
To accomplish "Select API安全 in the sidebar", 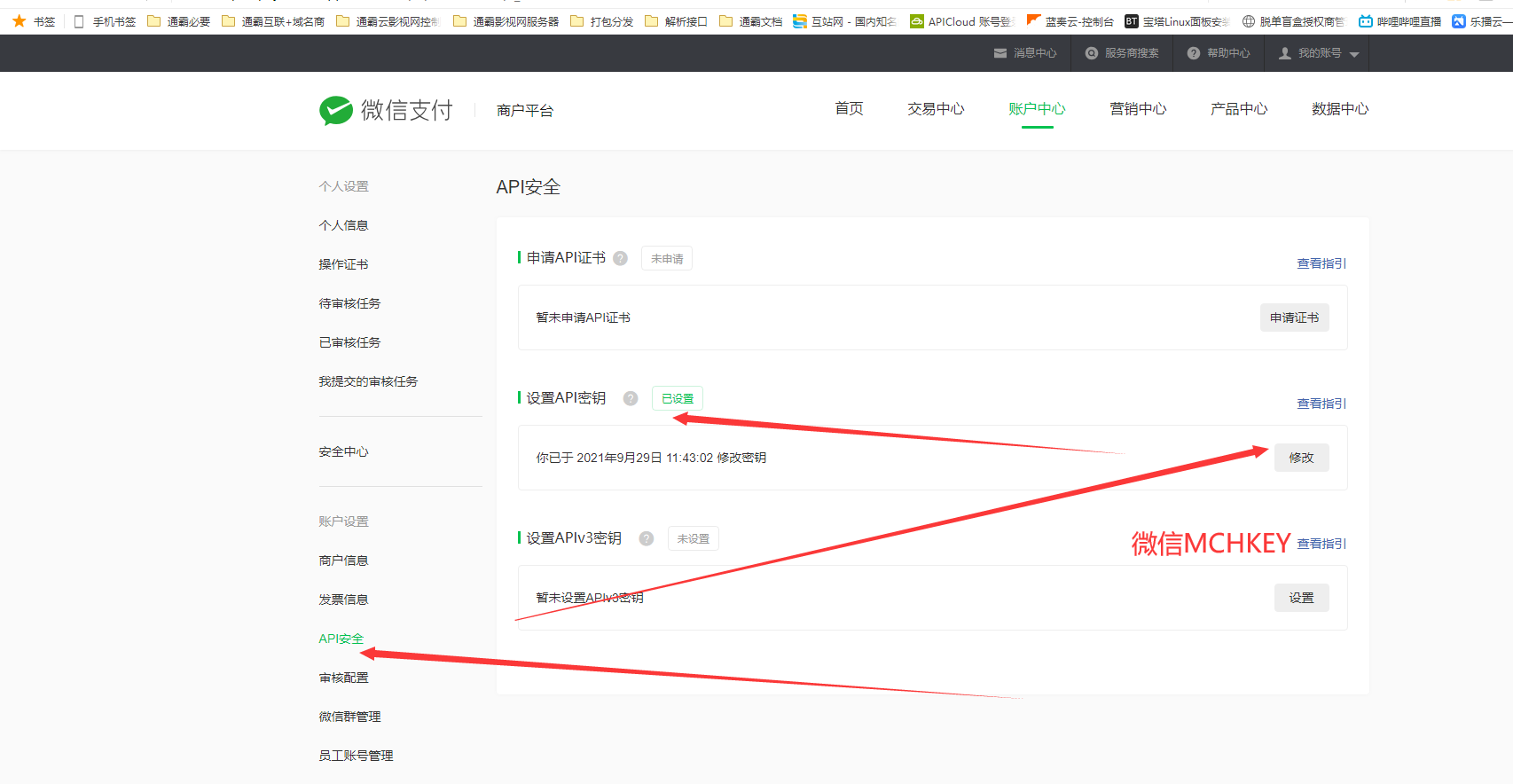I will click(x=341, y=639).
